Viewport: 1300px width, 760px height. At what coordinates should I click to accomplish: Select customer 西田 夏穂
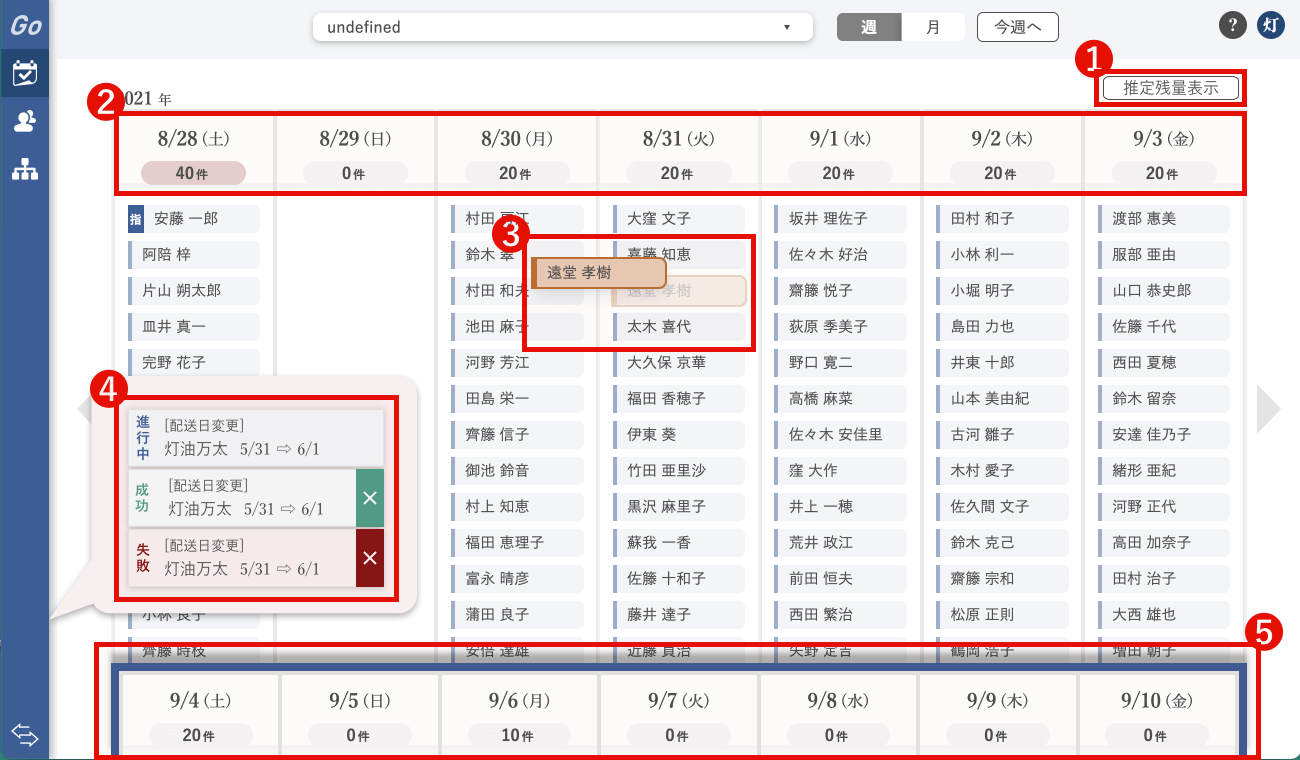(1165, 363)
